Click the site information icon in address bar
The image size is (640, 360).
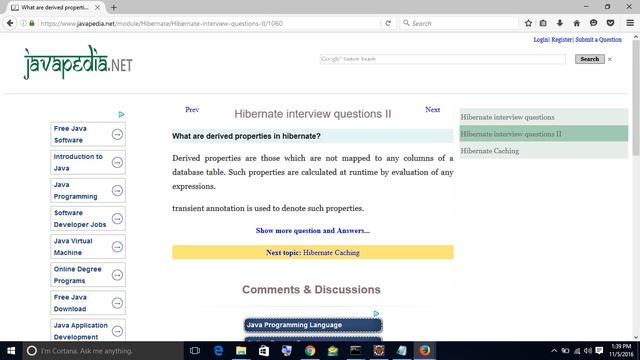23,23
